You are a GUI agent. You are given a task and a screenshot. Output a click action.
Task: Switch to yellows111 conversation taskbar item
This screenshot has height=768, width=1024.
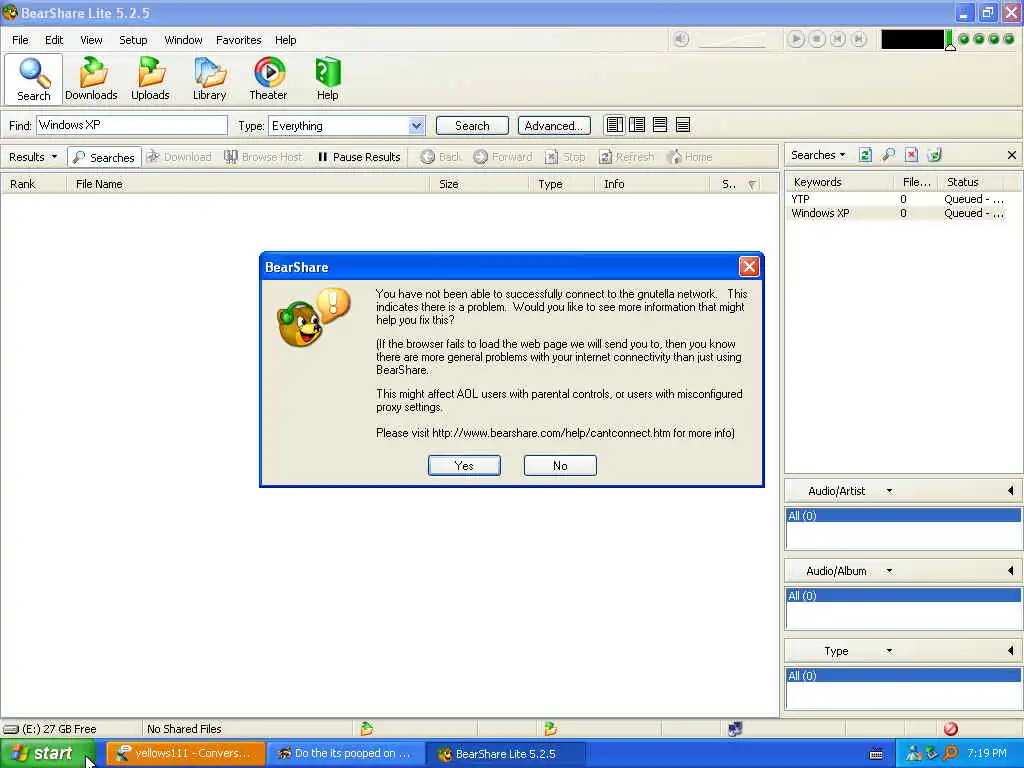[185, 753]
